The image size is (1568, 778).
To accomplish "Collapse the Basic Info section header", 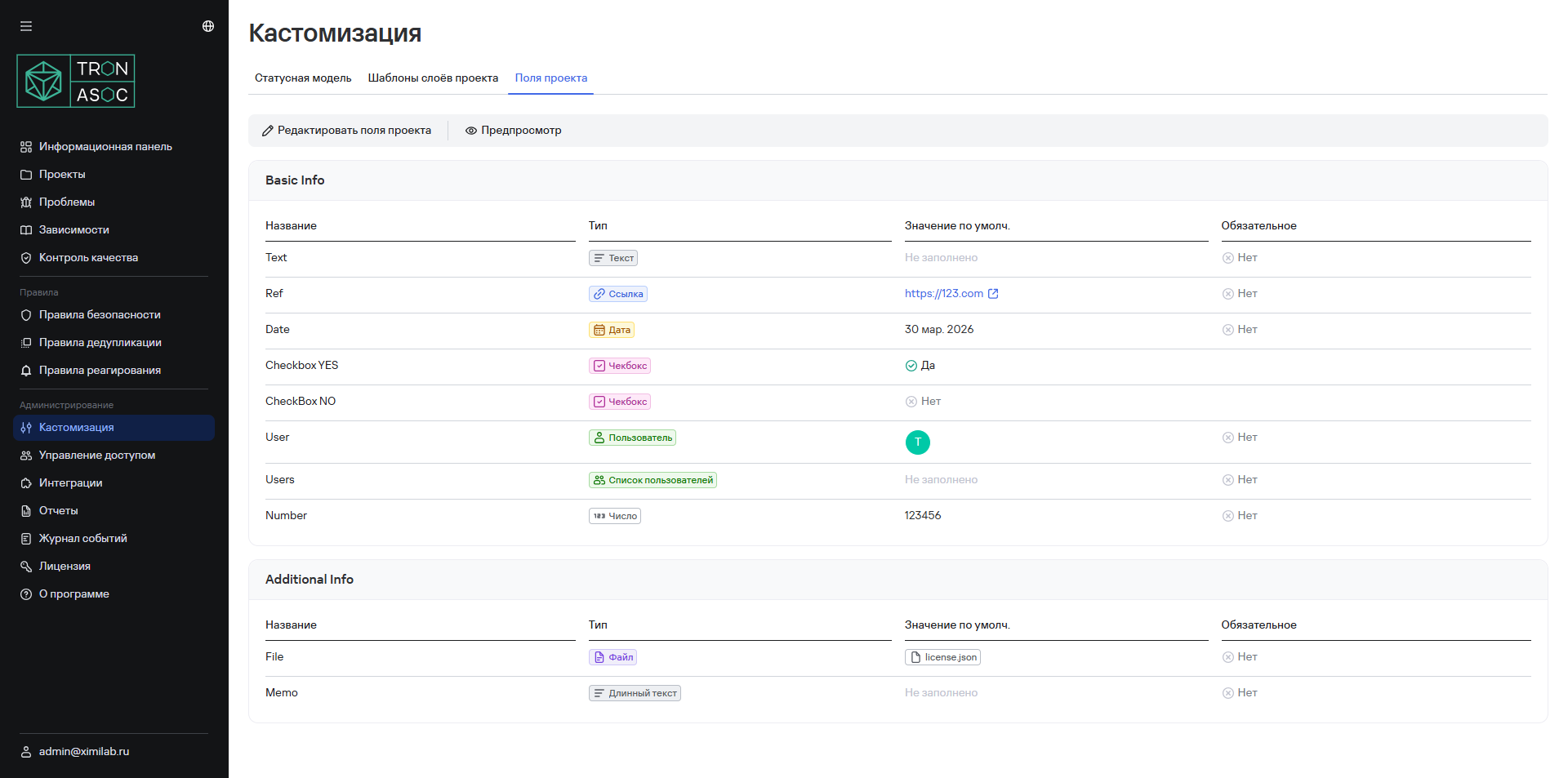I will point(295,180).
